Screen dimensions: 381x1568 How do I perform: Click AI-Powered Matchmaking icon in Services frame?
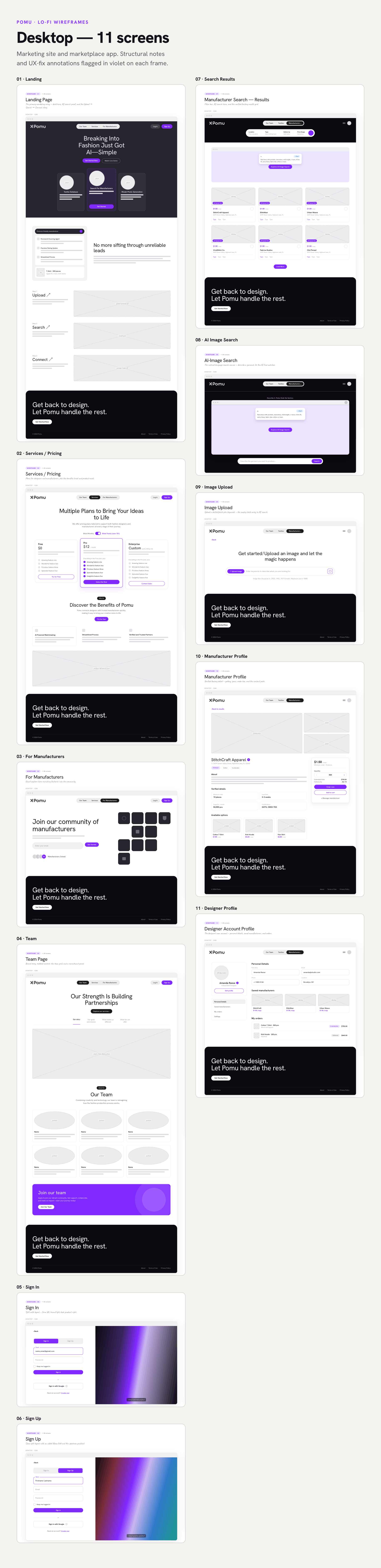tap(37, 631)
